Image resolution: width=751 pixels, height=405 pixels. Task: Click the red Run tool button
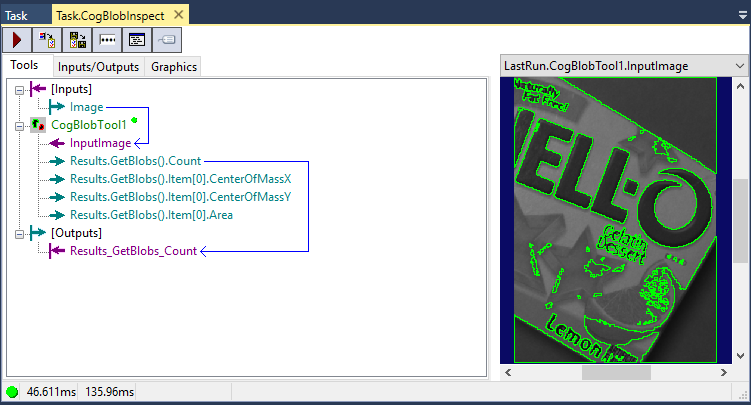click(17, 40)
